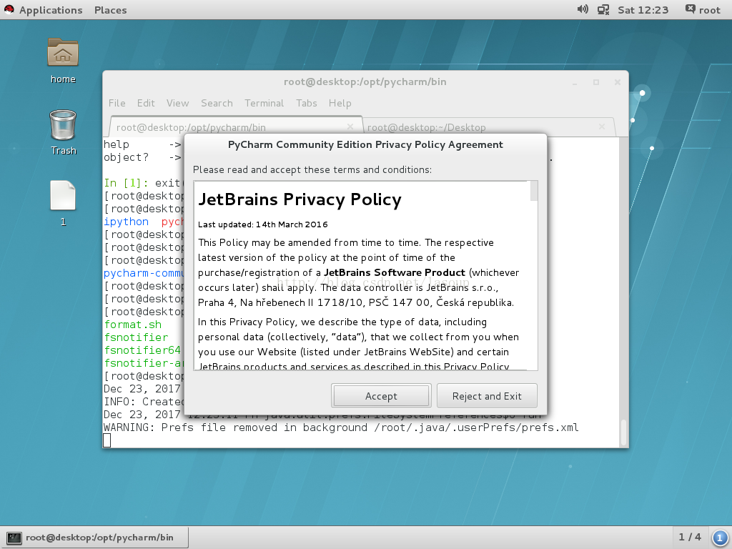Screen dimensions: 732x549
Task: Open the network connection icon in top panel
Action: pos(603,9)
